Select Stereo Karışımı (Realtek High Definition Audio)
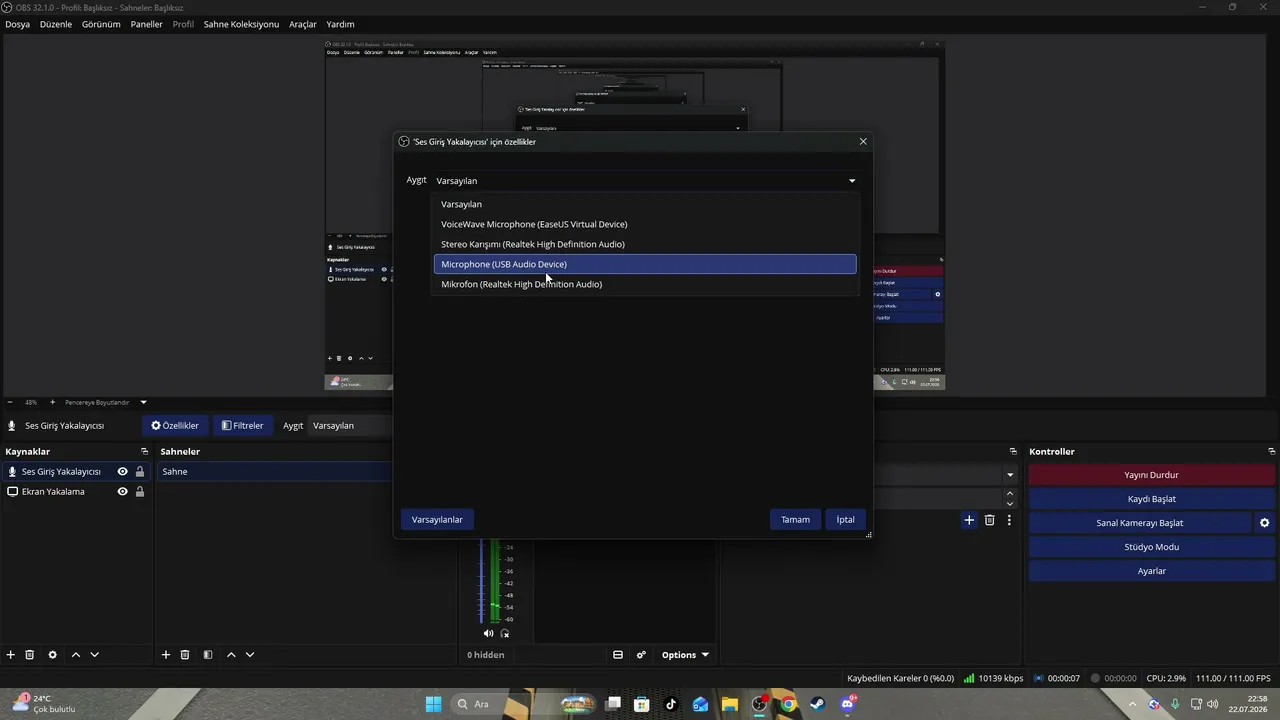1280x720 pixels. point(645,244)
